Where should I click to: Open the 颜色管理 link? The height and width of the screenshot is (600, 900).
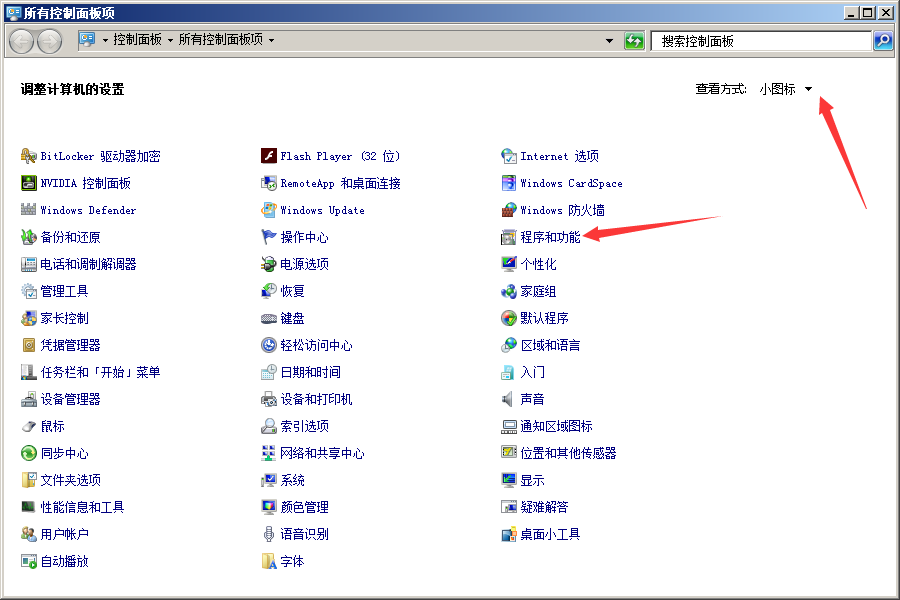[304, 507]
